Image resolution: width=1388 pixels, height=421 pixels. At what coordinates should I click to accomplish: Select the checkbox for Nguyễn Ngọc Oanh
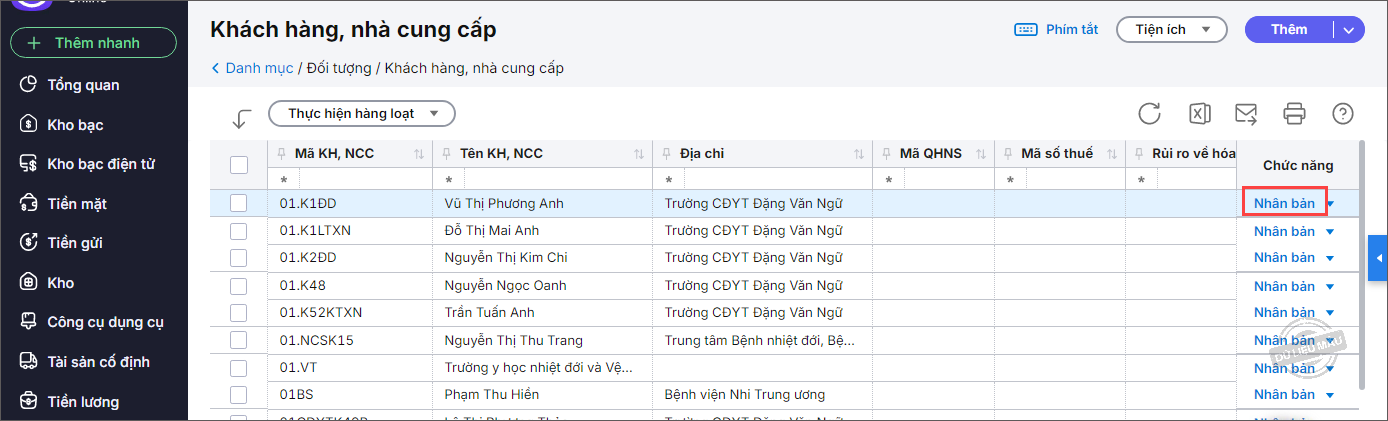pos(239,286)
